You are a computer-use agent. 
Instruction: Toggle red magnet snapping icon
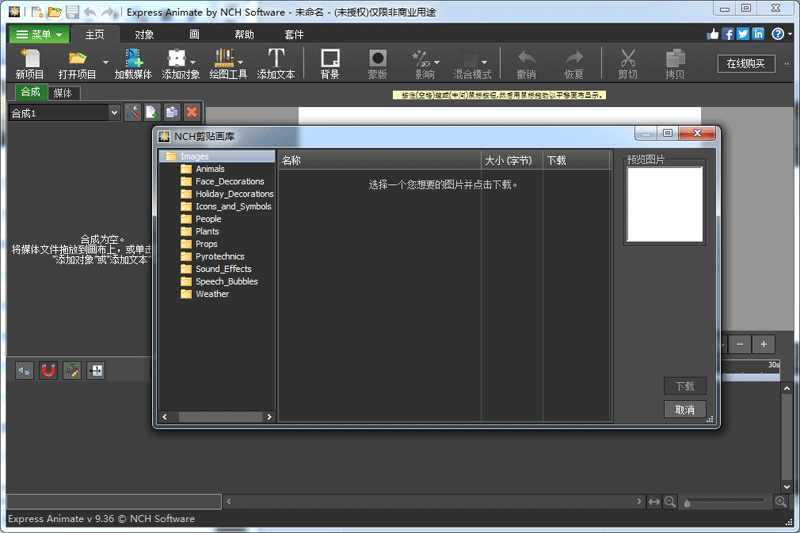coord(48,371)
